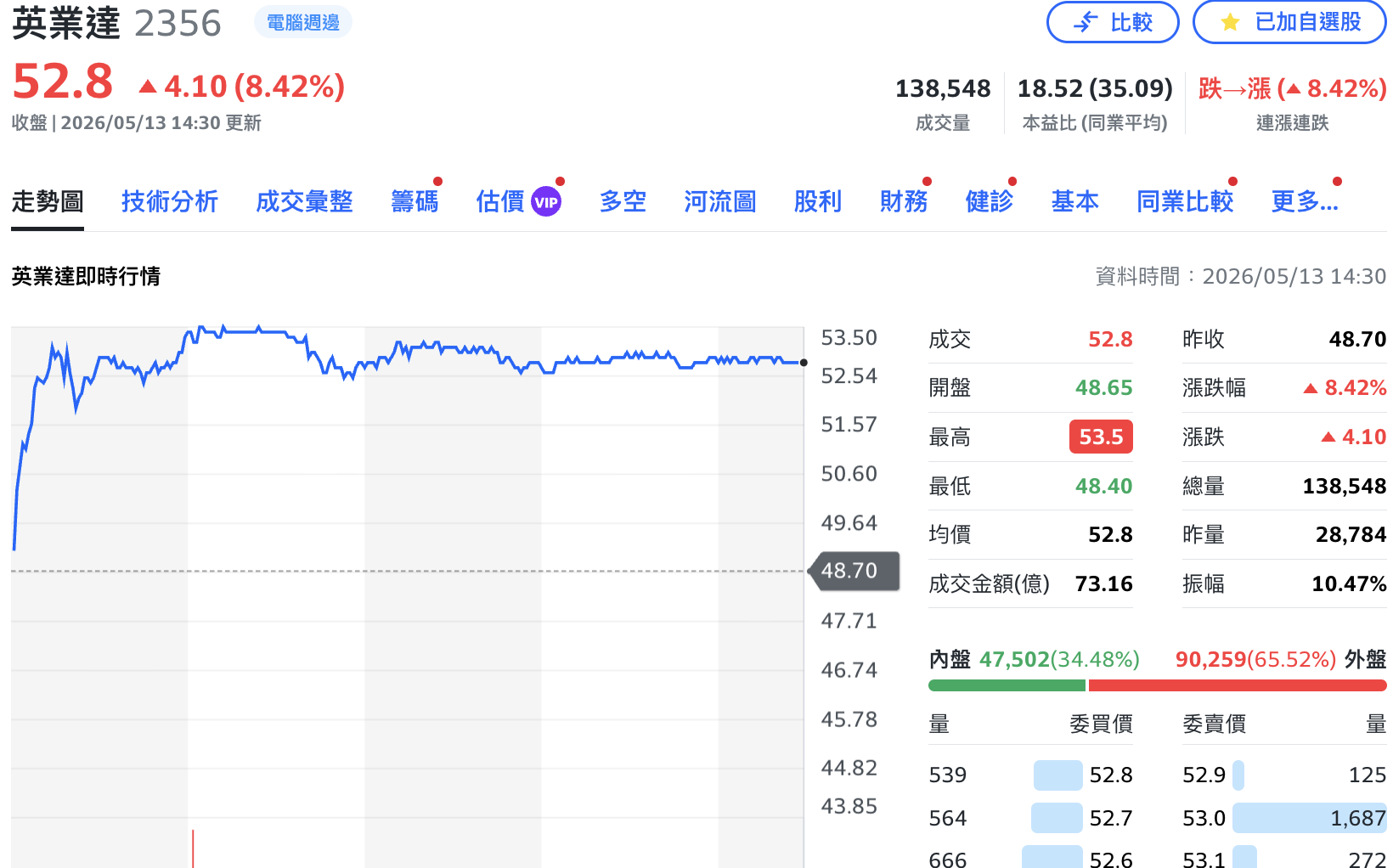Click the end-of-line dot on price chart
1393x868 pixels.
point(804,363)
